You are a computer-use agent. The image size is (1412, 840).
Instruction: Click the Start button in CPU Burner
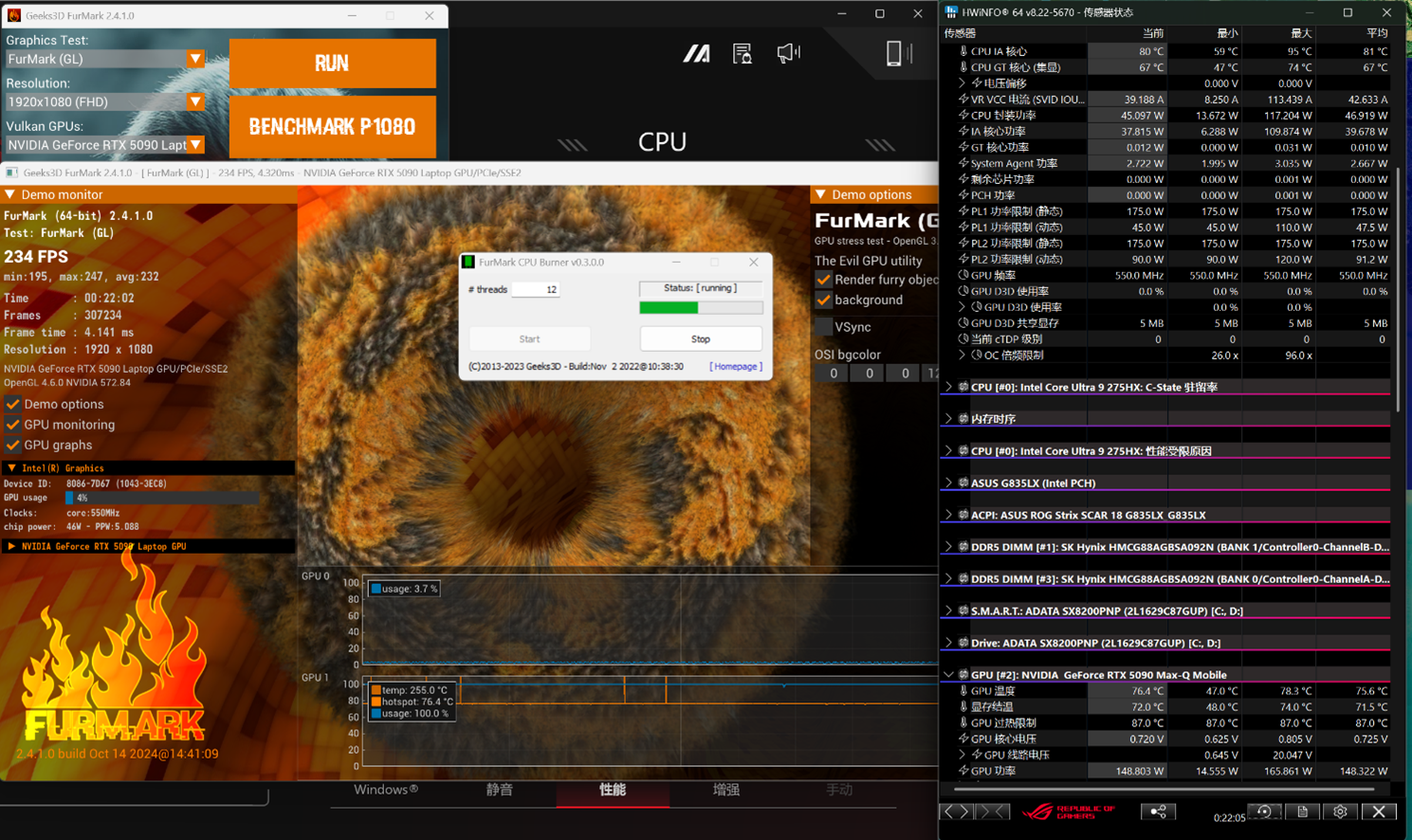coord(529,338)
